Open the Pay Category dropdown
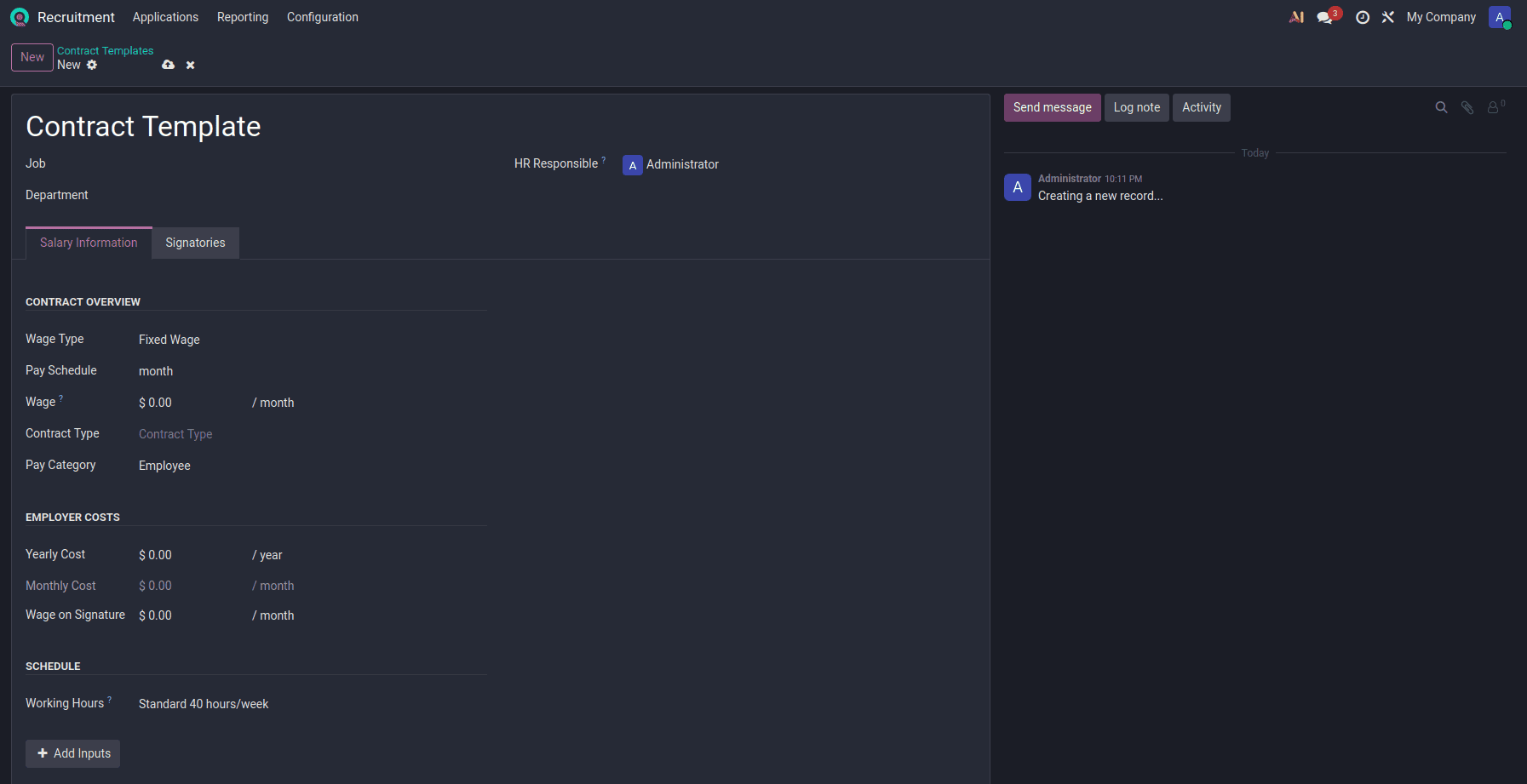 312,466
